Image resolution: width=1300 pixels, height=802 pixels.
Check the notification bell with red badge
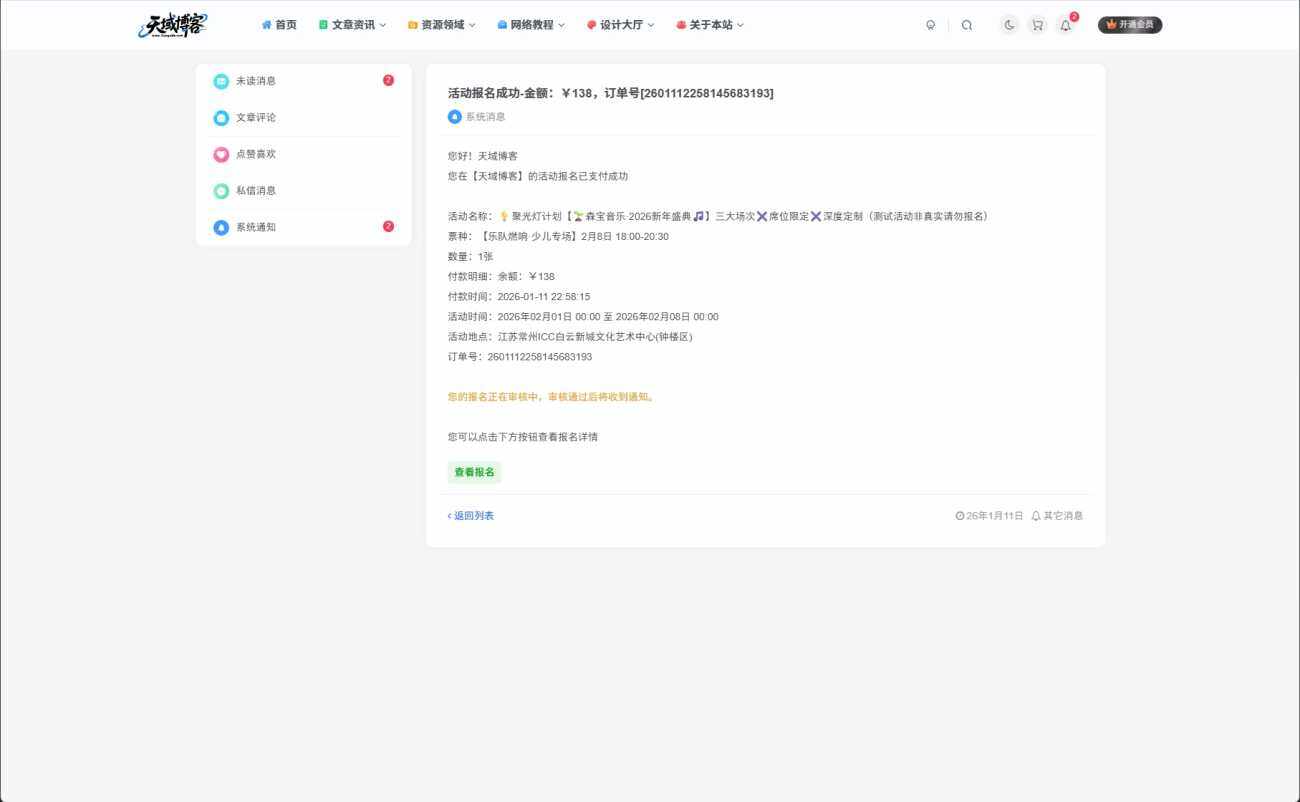[x=1065, y=25]
